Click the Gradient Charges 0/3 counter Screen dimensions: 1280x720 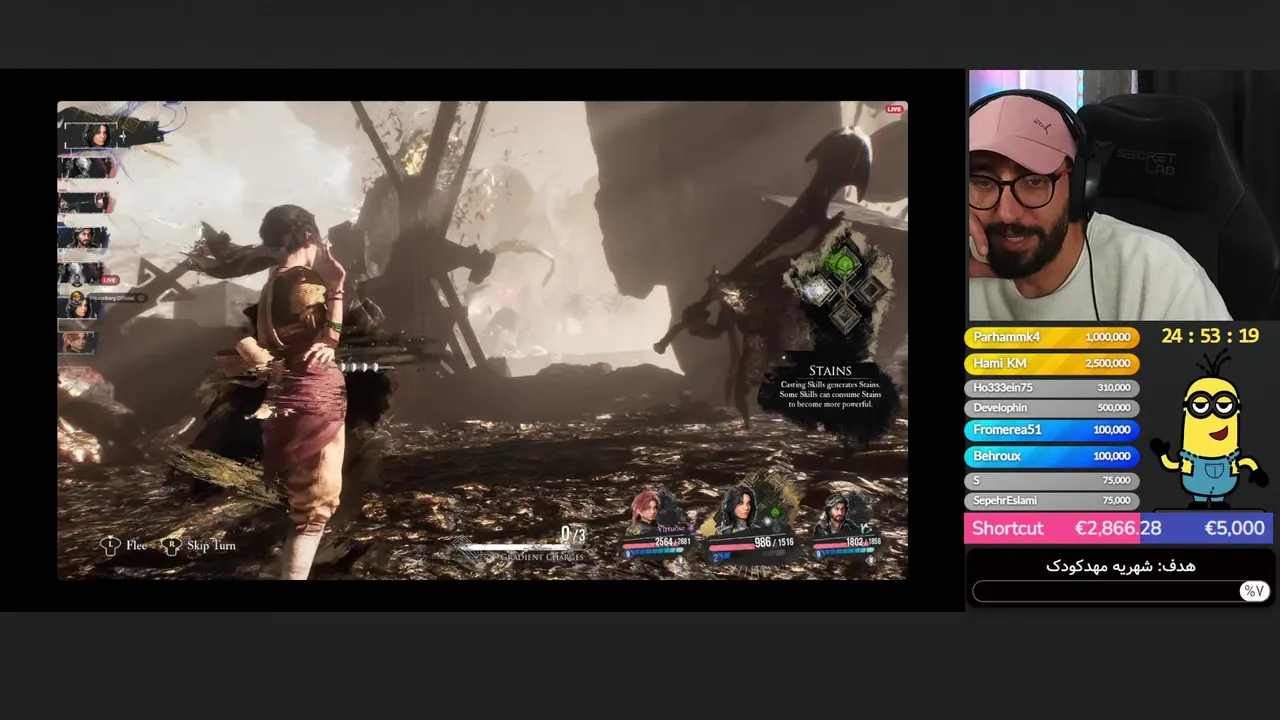[x=573, y=534]
